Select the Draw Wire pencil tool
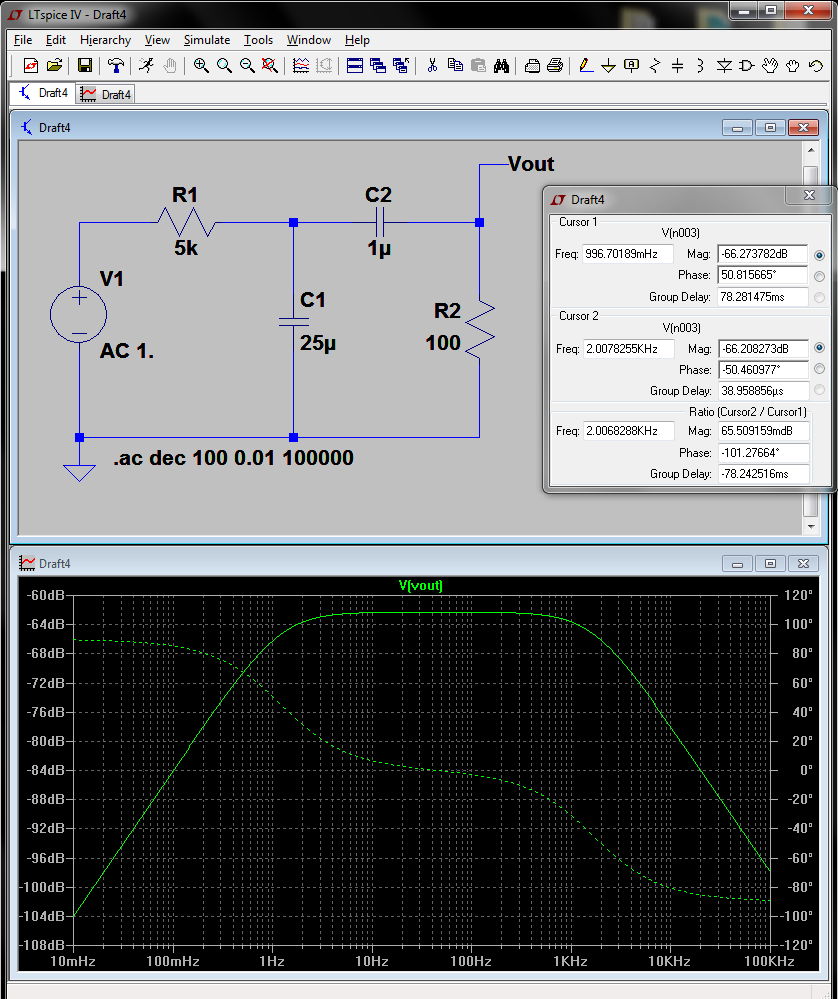Screen dimensions: 838x999 point(586,65)
